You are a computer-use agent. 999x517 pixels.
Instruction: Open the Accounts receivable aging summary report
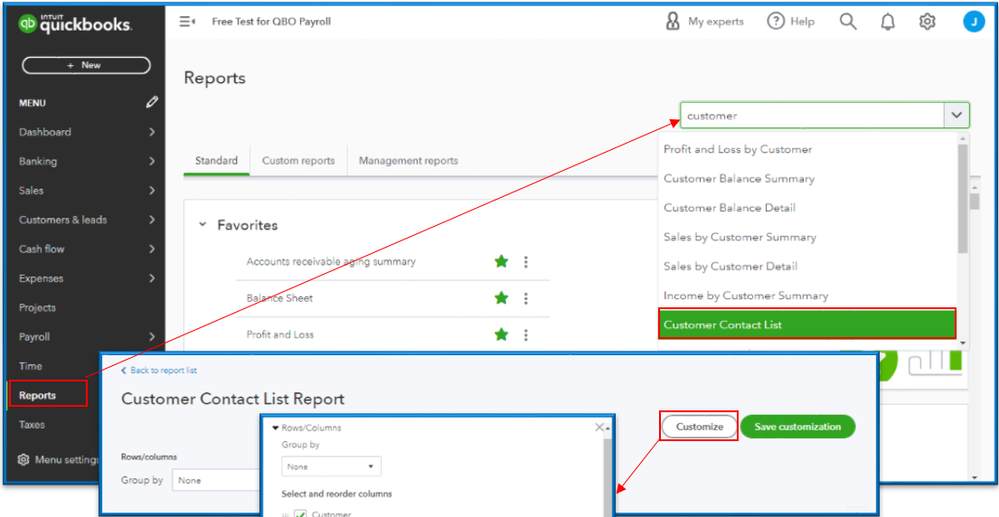tap(331, 261)
